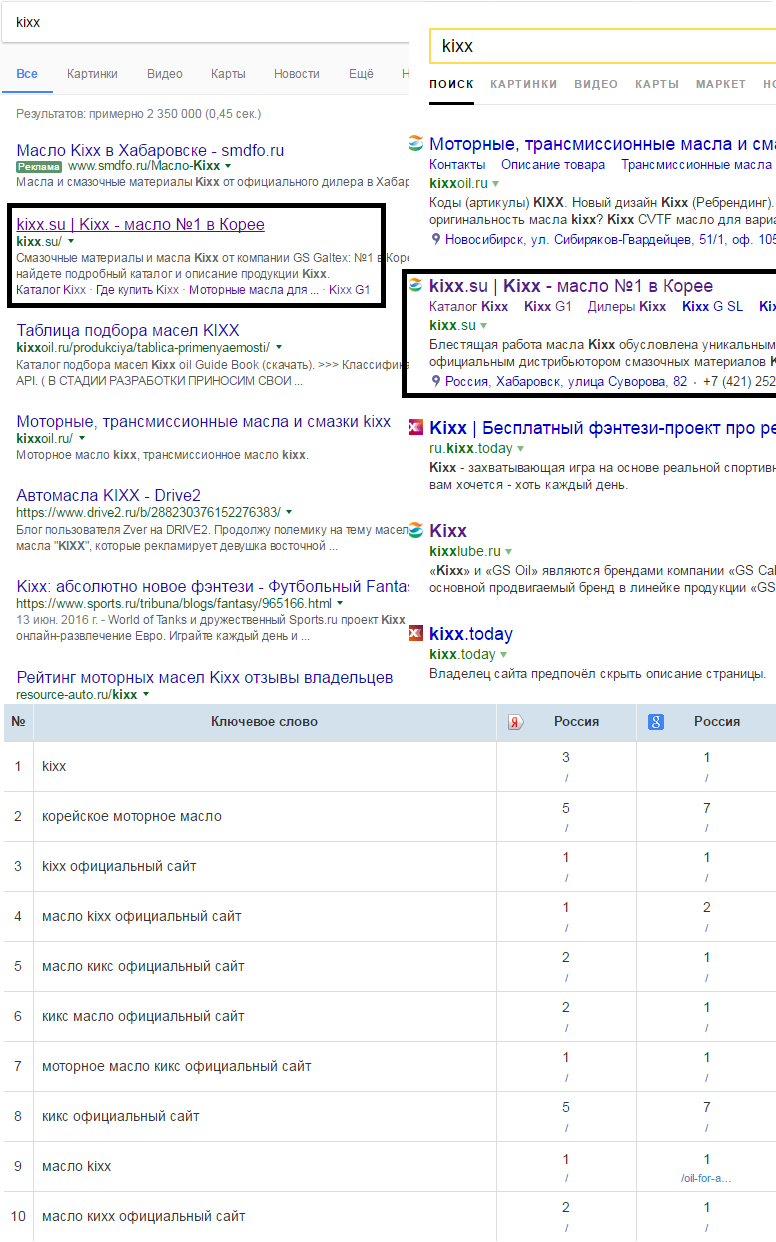Open dropdown arrow after www.smdfo.ru URL
Image resolution: width=776 pixels, height=1242 pixels.
229,166
